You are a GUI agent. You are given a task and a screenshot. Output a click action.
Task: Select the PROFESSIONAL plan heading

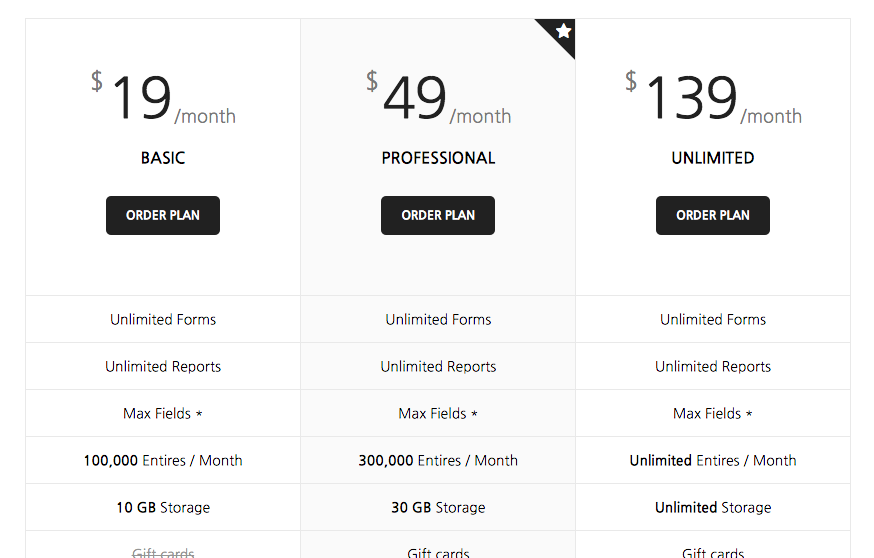438,158
